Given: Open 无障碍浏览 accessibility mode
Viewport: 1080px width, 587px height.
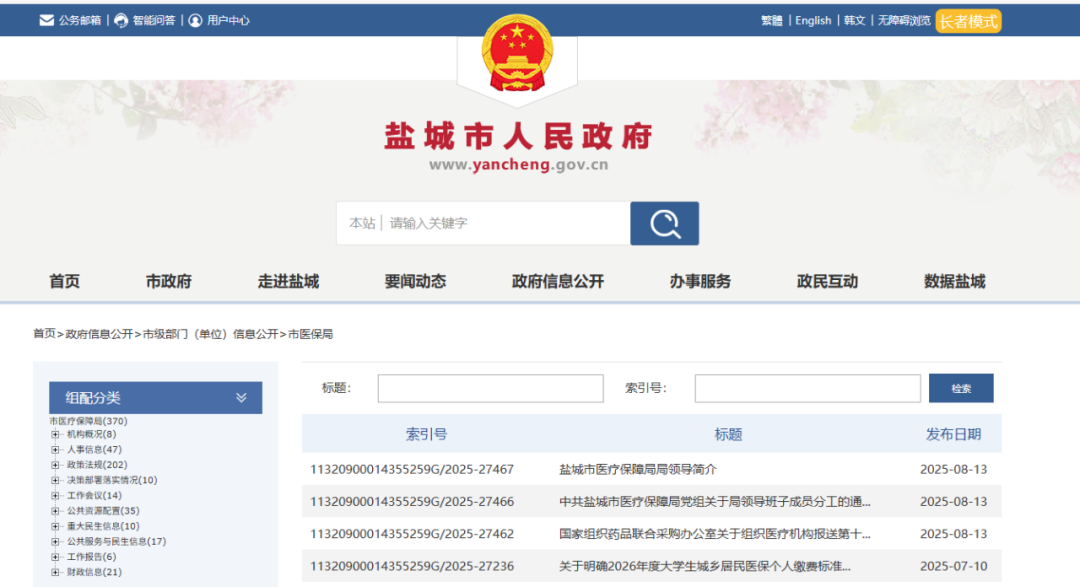Looking at the screenshot, I should pyautogui.click(x=904, y=21).
